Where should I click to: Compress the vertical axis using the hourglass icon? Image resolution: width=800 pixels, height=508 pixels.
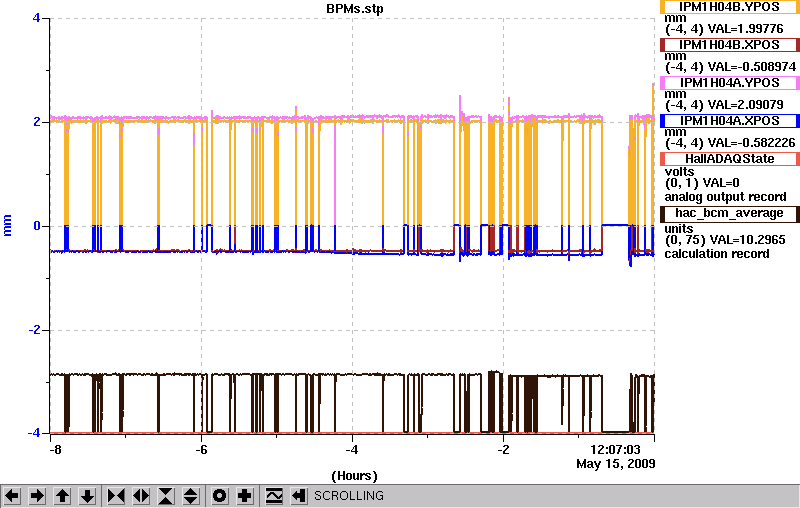(166, 496)
